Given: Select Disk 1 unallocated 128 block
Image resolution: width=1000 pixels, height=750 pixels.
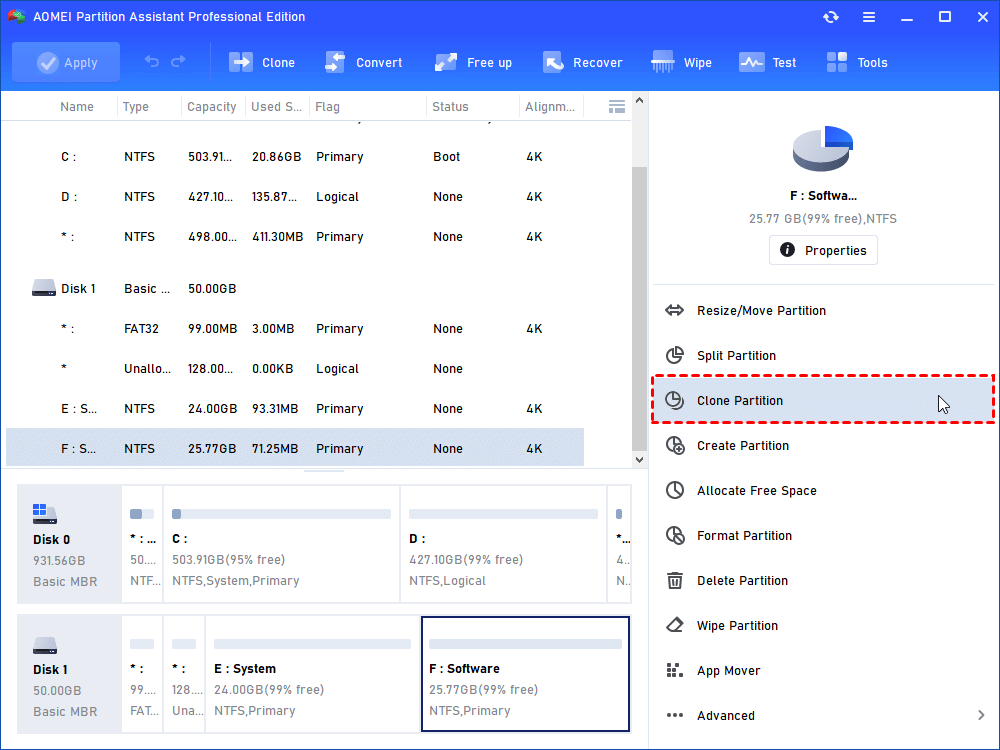Looking at the screenshot, I should (x=184, y=674).
